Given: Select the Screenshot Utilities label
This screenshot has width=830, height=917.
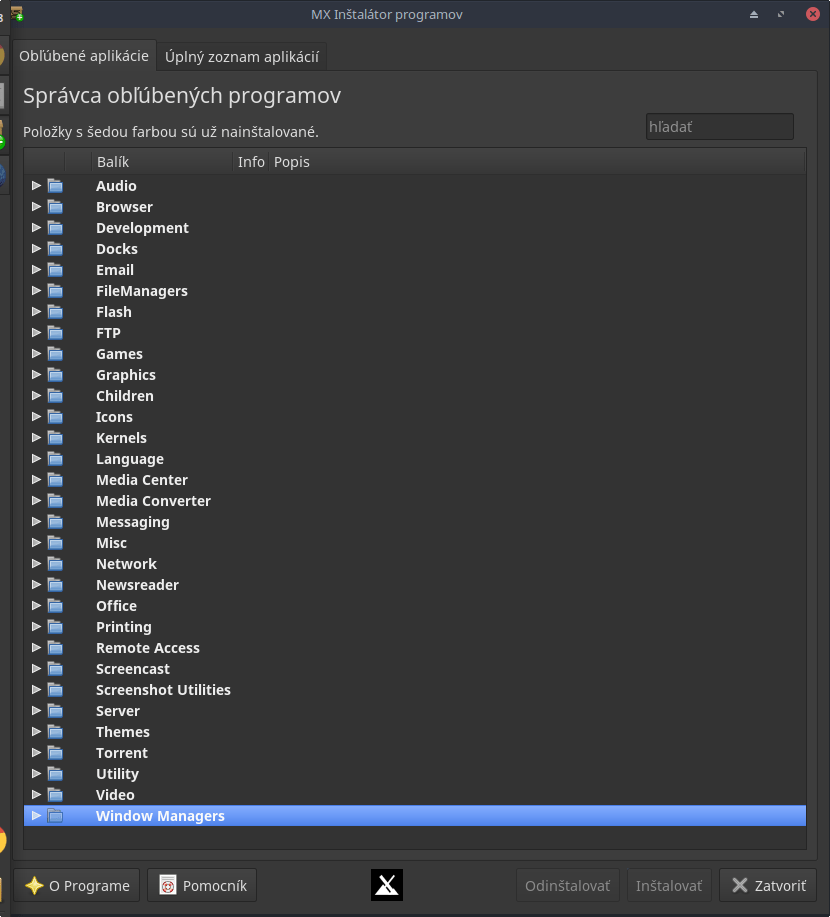Looking at the screenshot, I should (163, 690).
